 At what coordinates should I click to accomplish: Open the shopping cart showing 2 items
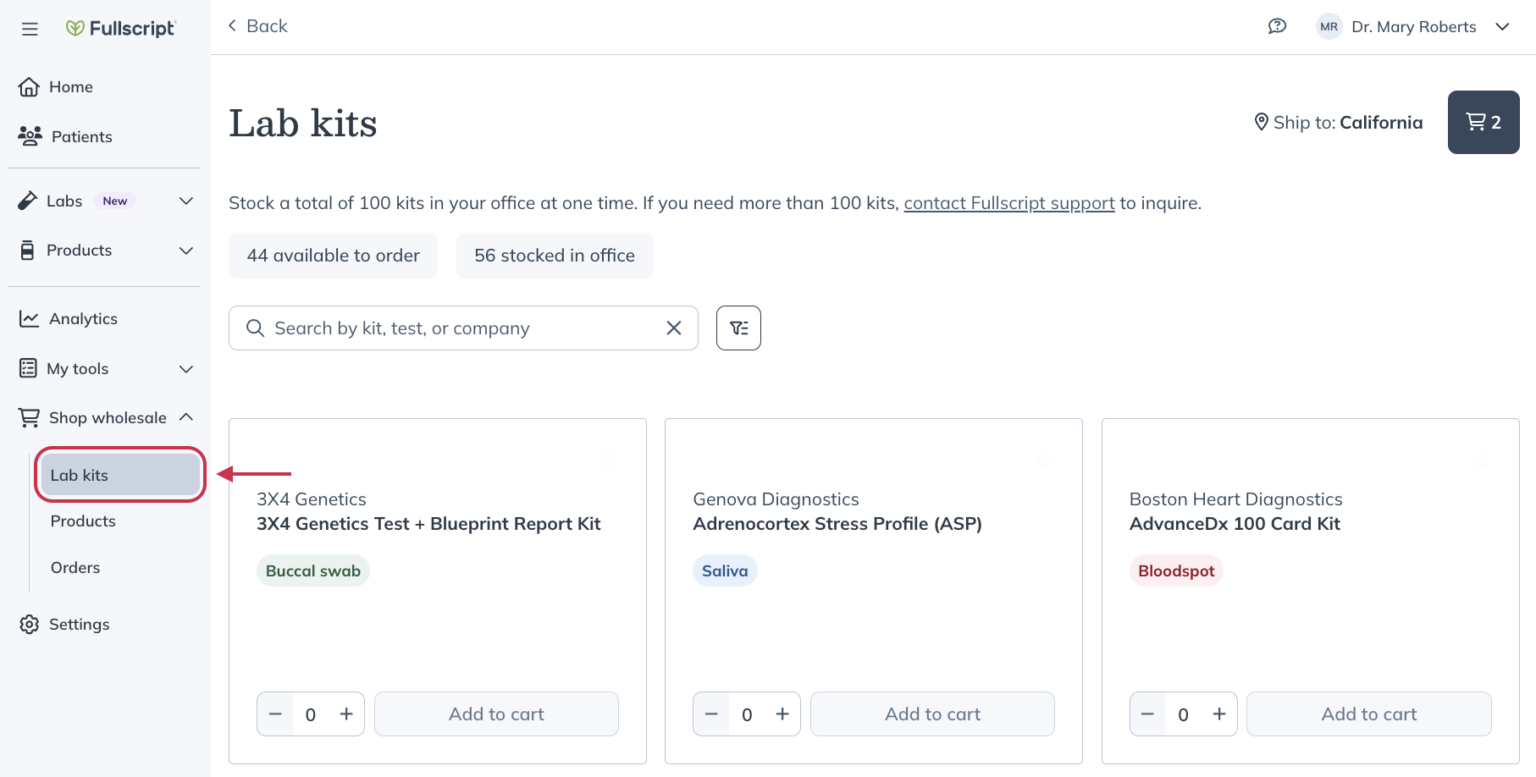1483,122
